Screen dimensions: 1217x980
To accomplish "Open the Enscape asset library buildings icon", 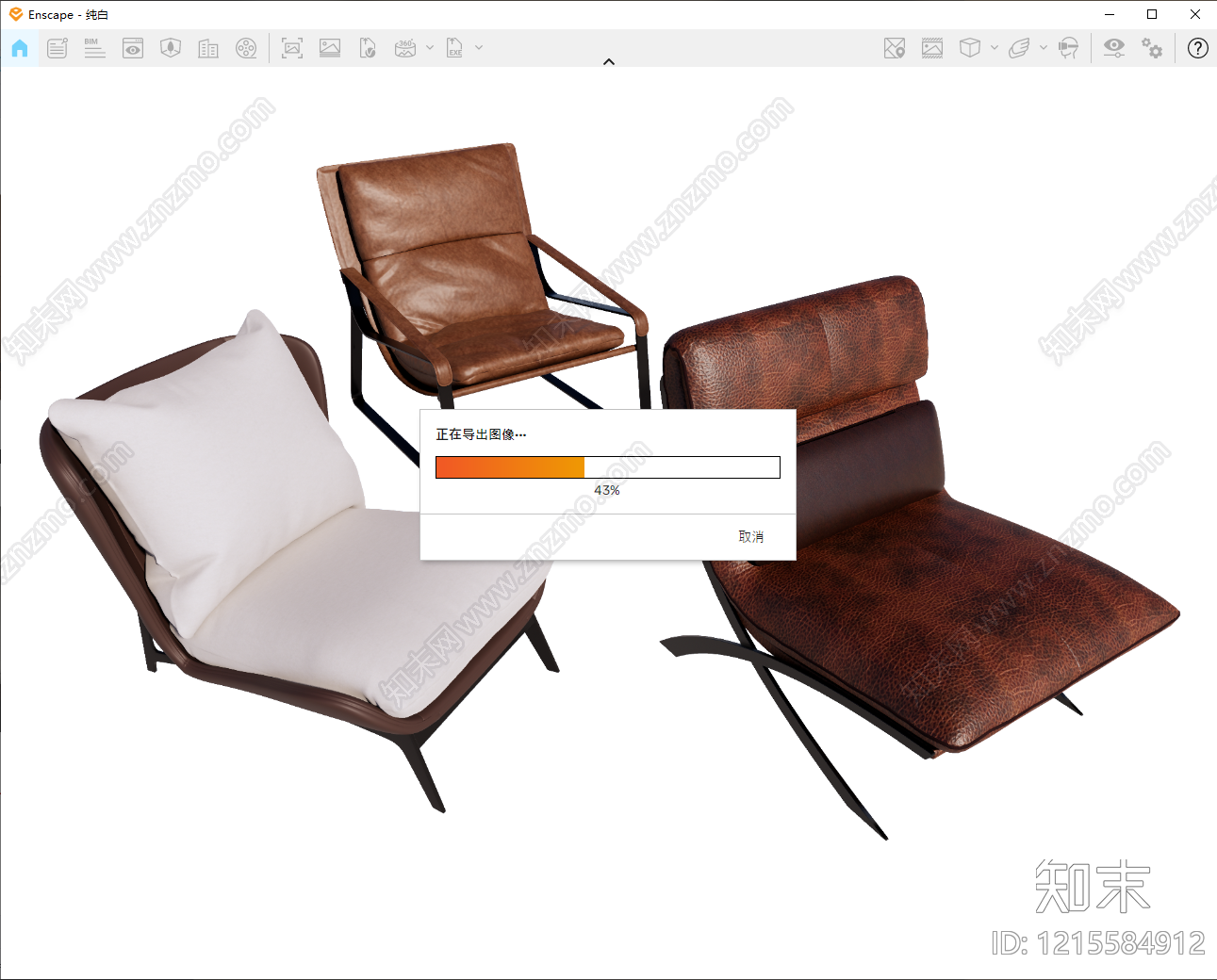I will [208, 48].
